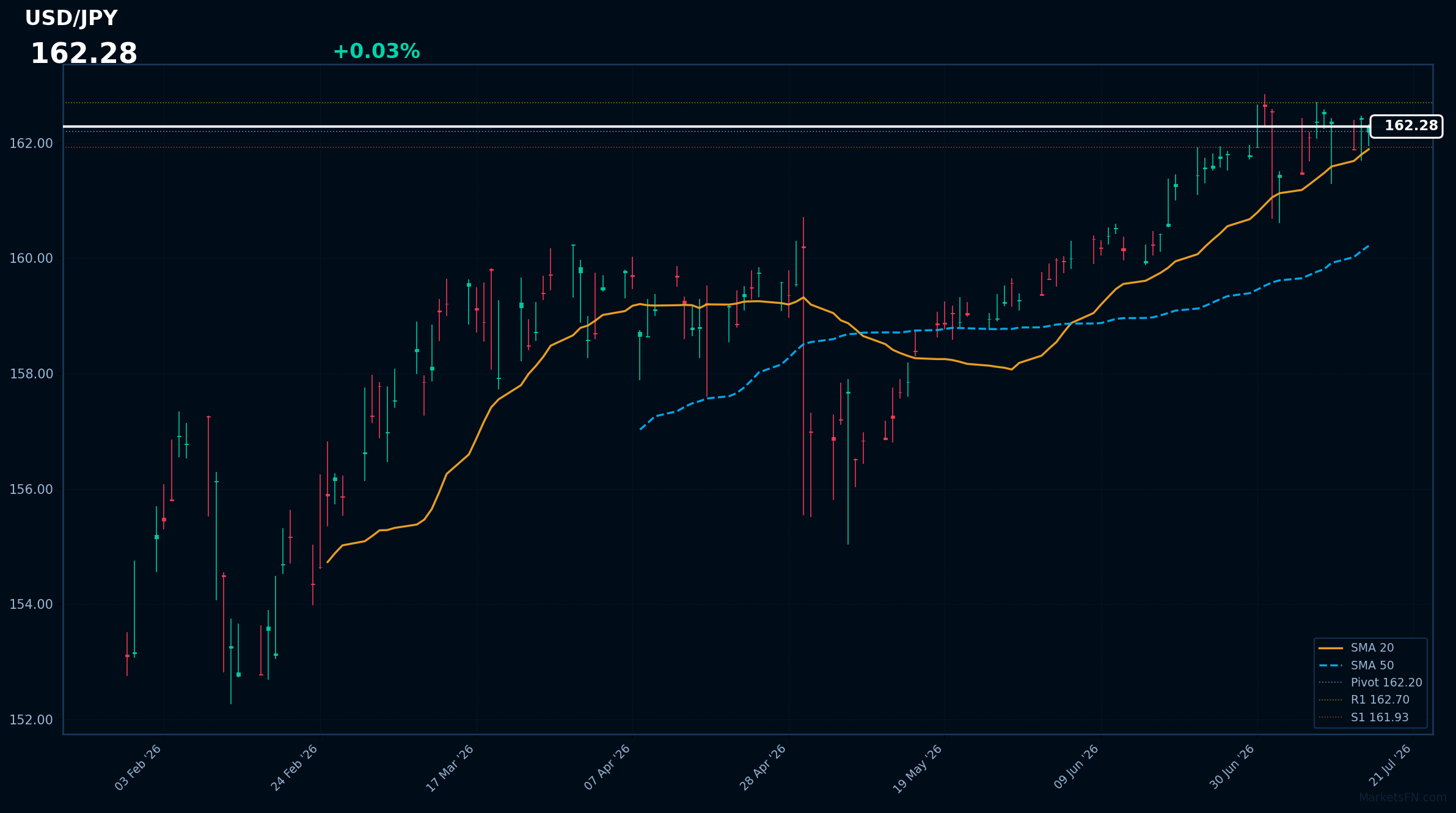Click the 162.28 price tag on right axis

1406,126
